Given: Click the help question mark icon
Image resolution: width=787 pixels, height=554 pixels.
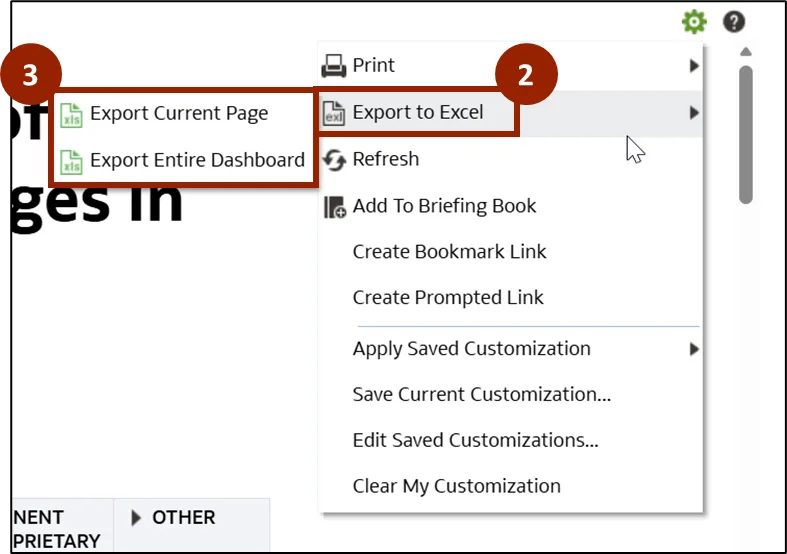Looking at the screenshot, I should coord(735,21).
